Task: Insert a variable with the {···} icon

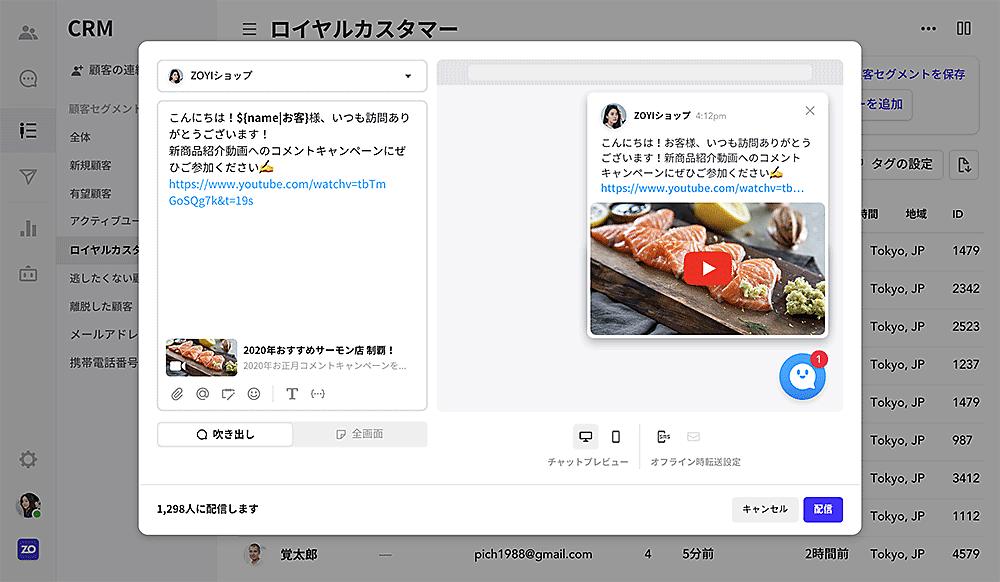Action: (318, 394)
